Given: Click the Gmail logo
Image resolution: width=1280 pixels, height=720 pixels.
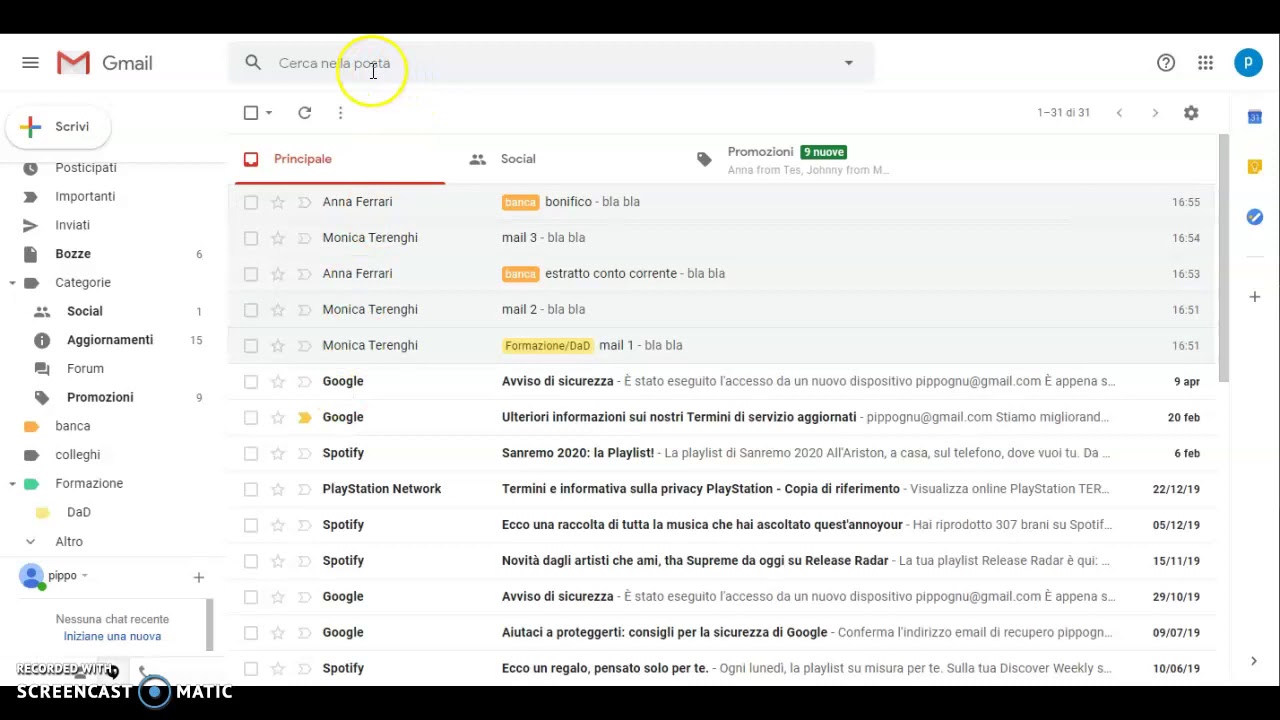Looking at the screenshot, I should pos(105,63).
